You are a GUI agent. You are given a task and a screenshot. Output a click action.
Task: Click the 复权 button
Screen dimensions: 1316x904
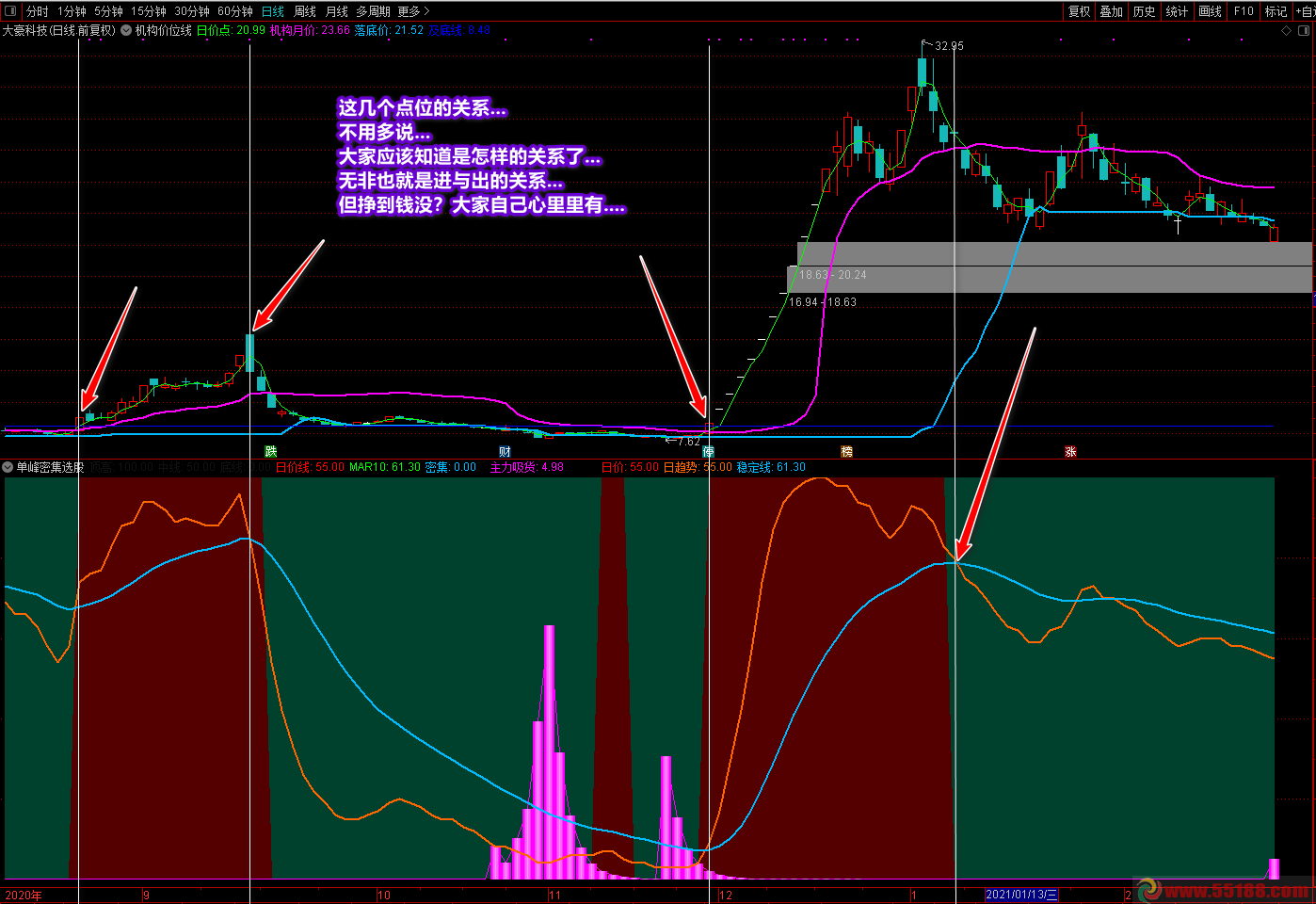[x=1080, y=11]
